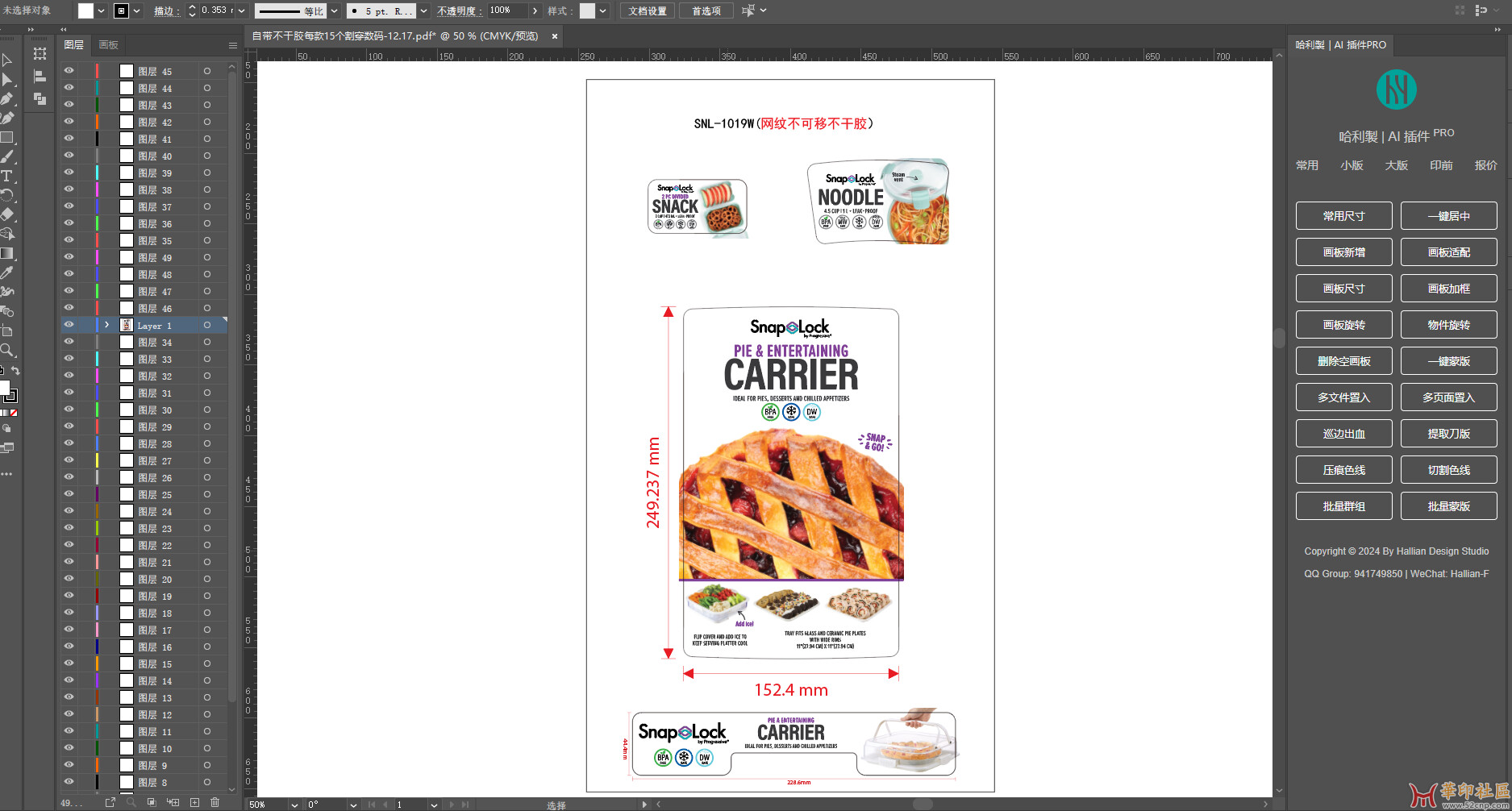Click the 提取刀版 plugin button
The width and height of the screenshot is (1512, 811).
pyautogui.click(x=1449, y=434)
